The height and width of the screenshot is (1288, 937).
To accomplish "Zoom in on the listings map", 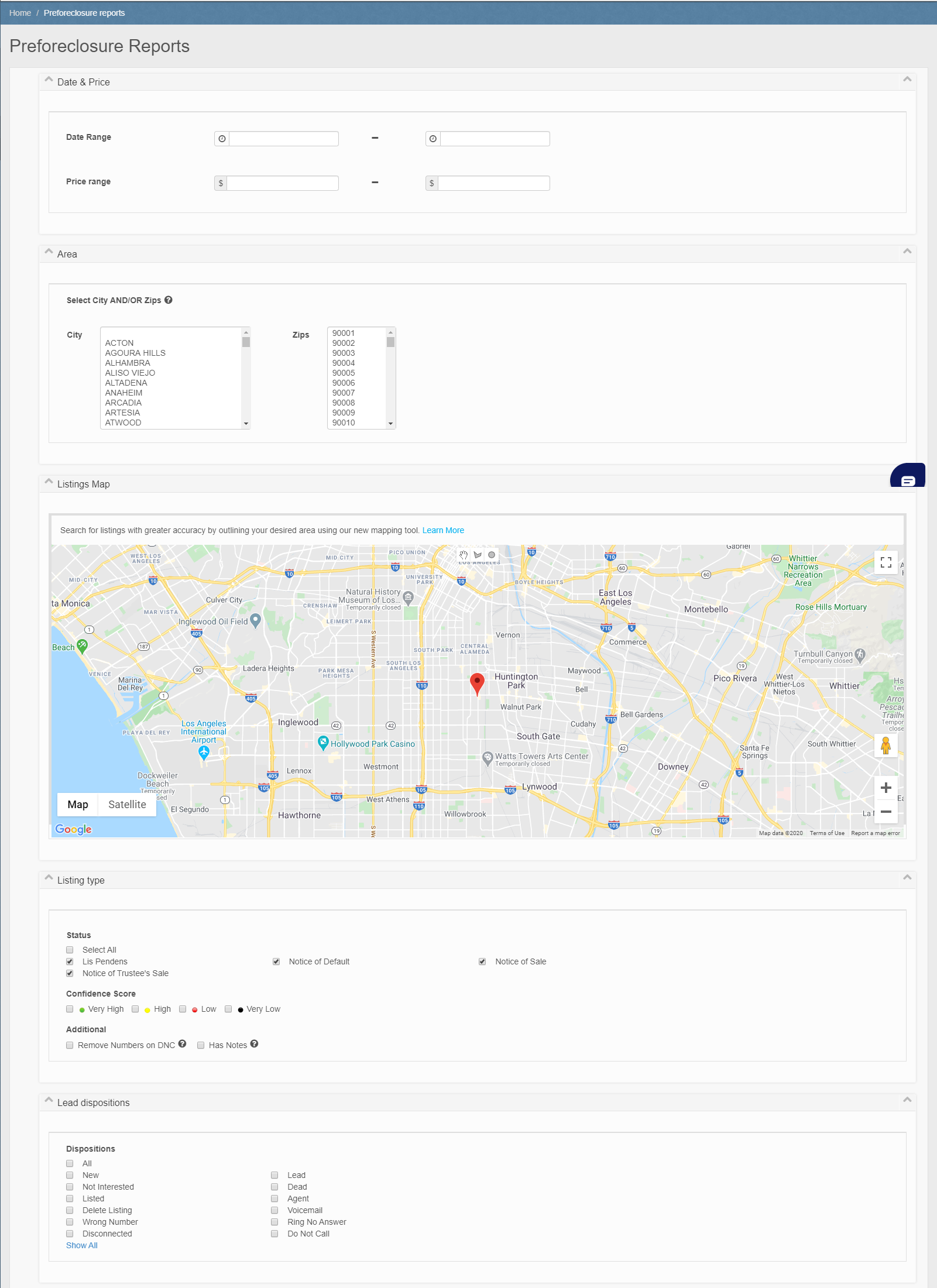I will [x=885, y=788].
